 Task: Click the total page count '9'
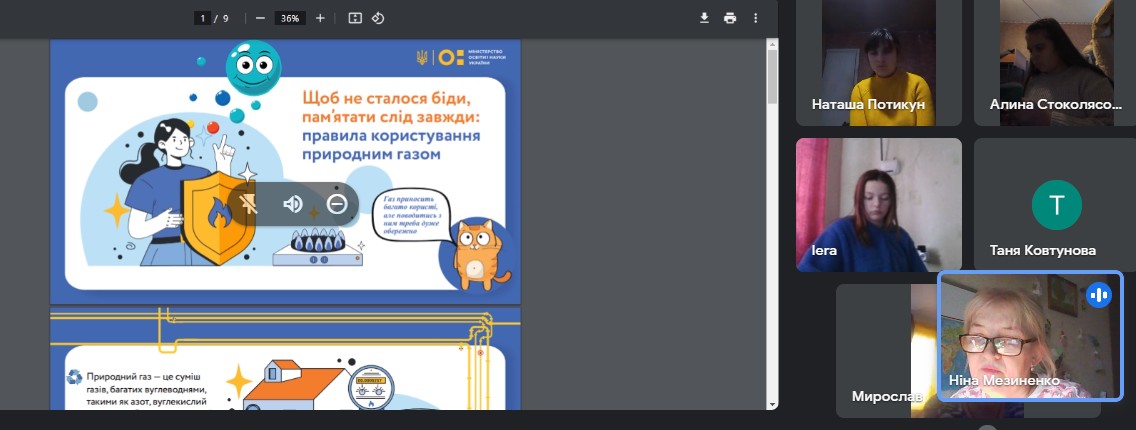click(x=226, y=18)
